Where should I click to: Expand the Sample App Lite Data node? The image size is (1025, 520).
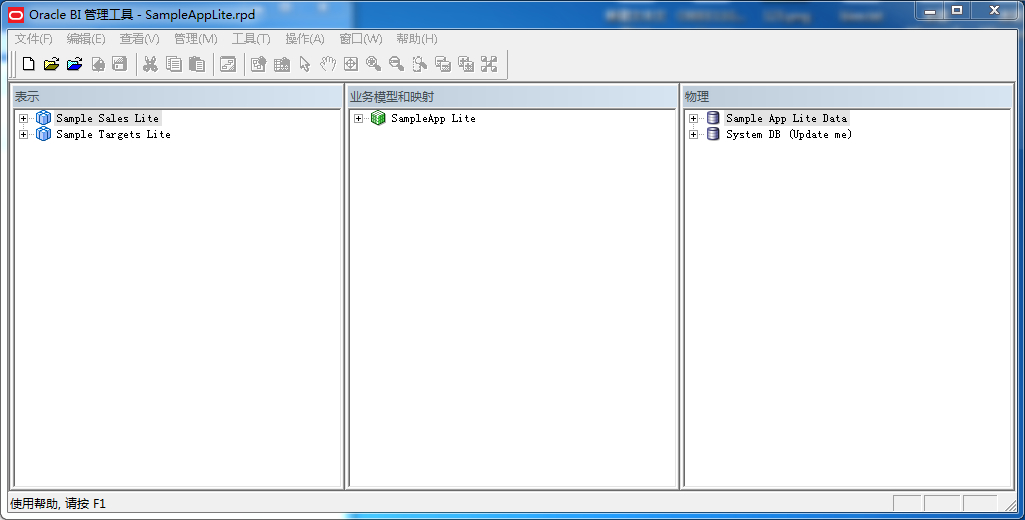[693, 118]
